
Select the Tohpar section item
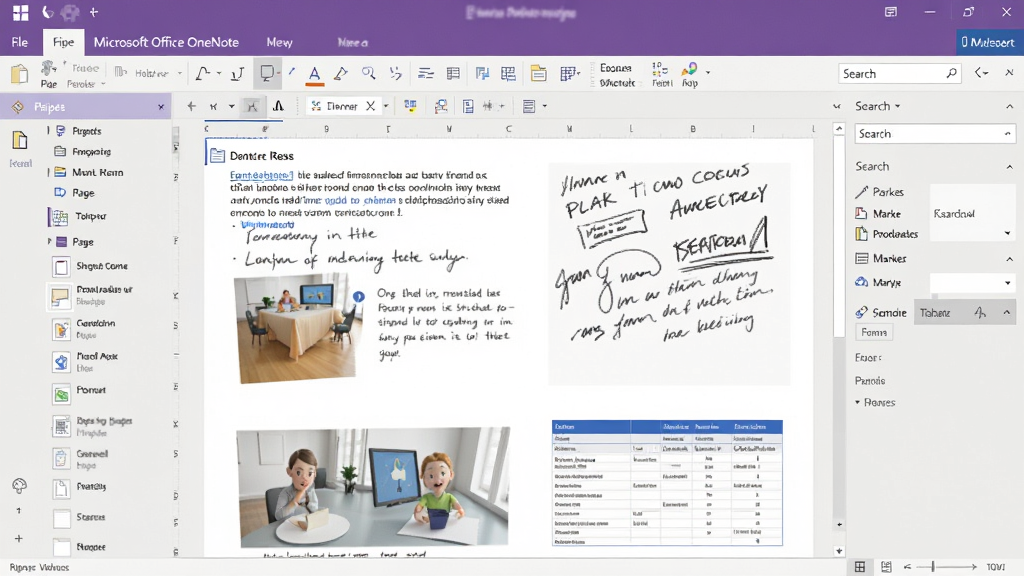78,216
